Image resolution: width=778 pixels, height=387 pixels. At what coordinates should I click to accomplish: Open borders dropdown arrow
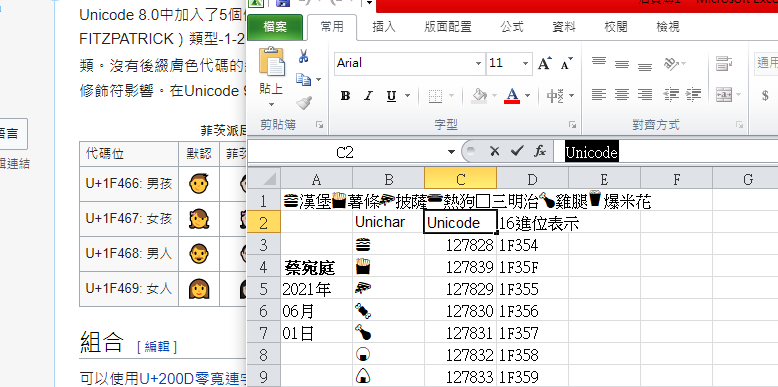click(451, 96)
